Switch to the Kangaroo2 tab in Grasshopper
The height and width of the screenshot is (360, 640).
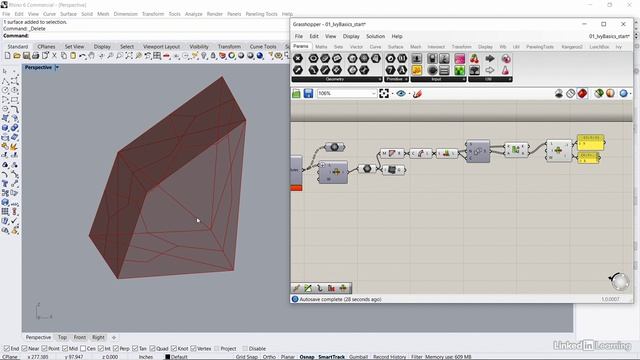(x=572, y=47)
